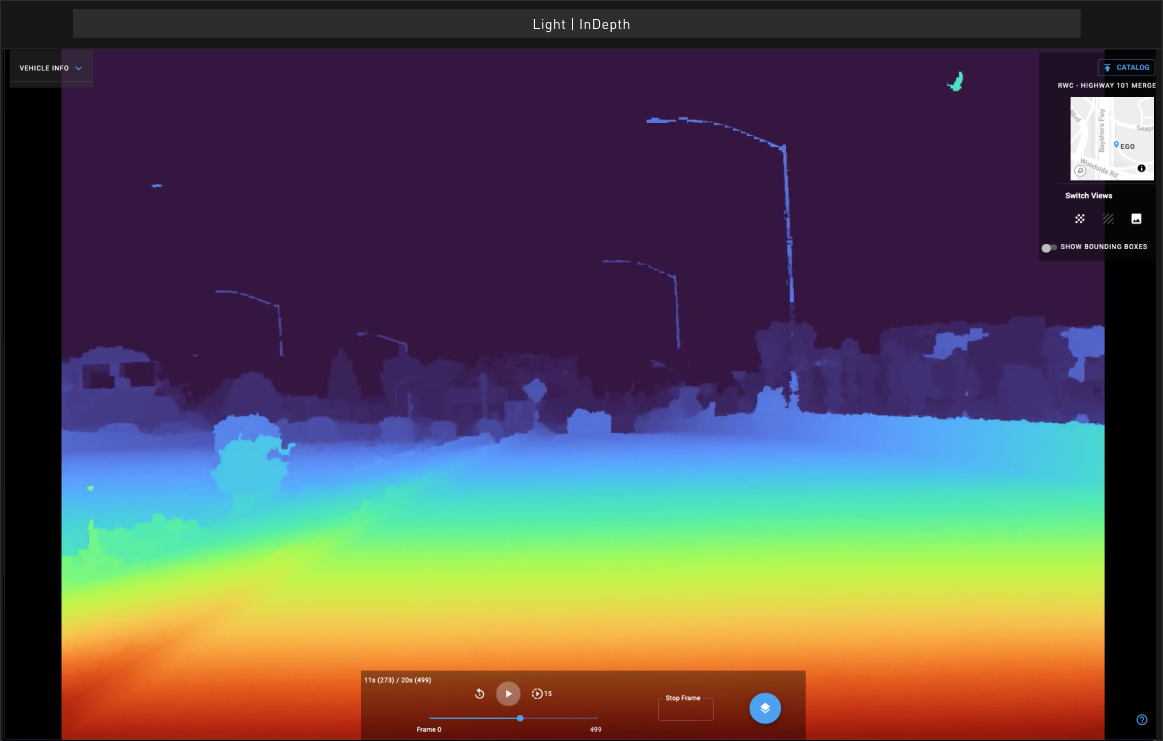This screenshot has width=1163, height=741.
Task: Enable the Show Bounding Boxes toggle
Action: click(1049, 246)
